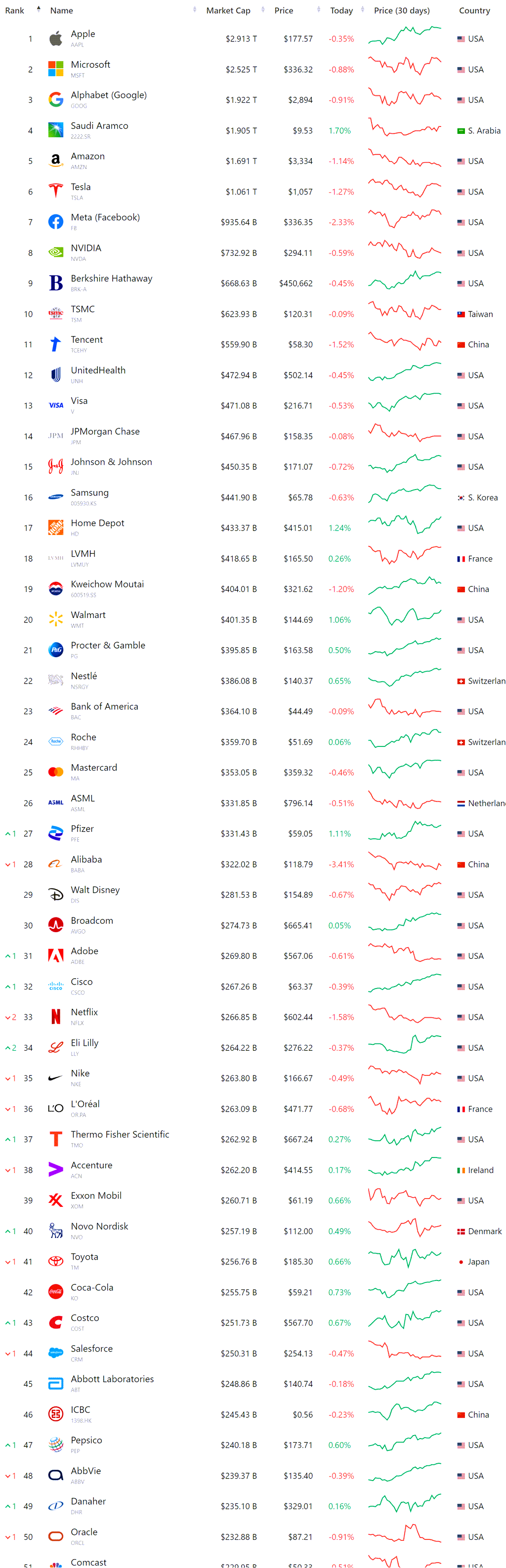
Task: Click Walmart's 30-day price sparkline
Action: coord(404,619)
